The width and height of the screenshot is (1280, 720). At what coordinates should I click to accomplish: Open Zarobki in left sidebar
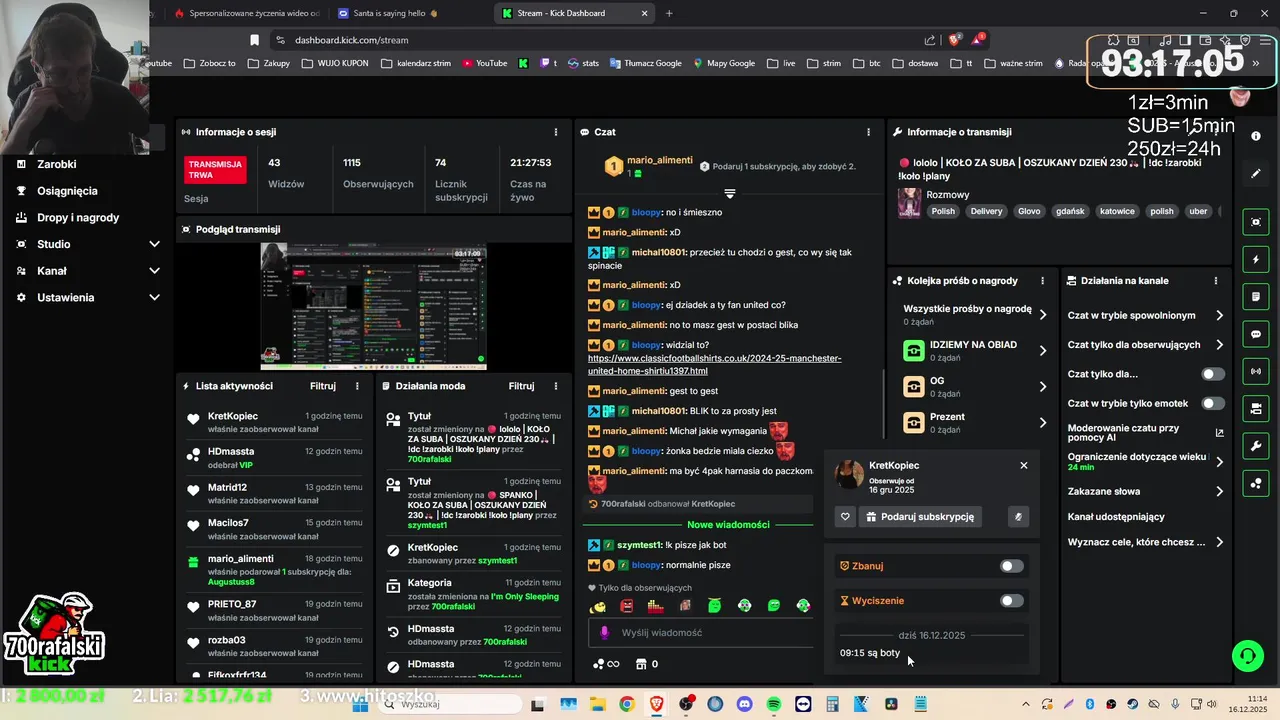pos(56,164)
